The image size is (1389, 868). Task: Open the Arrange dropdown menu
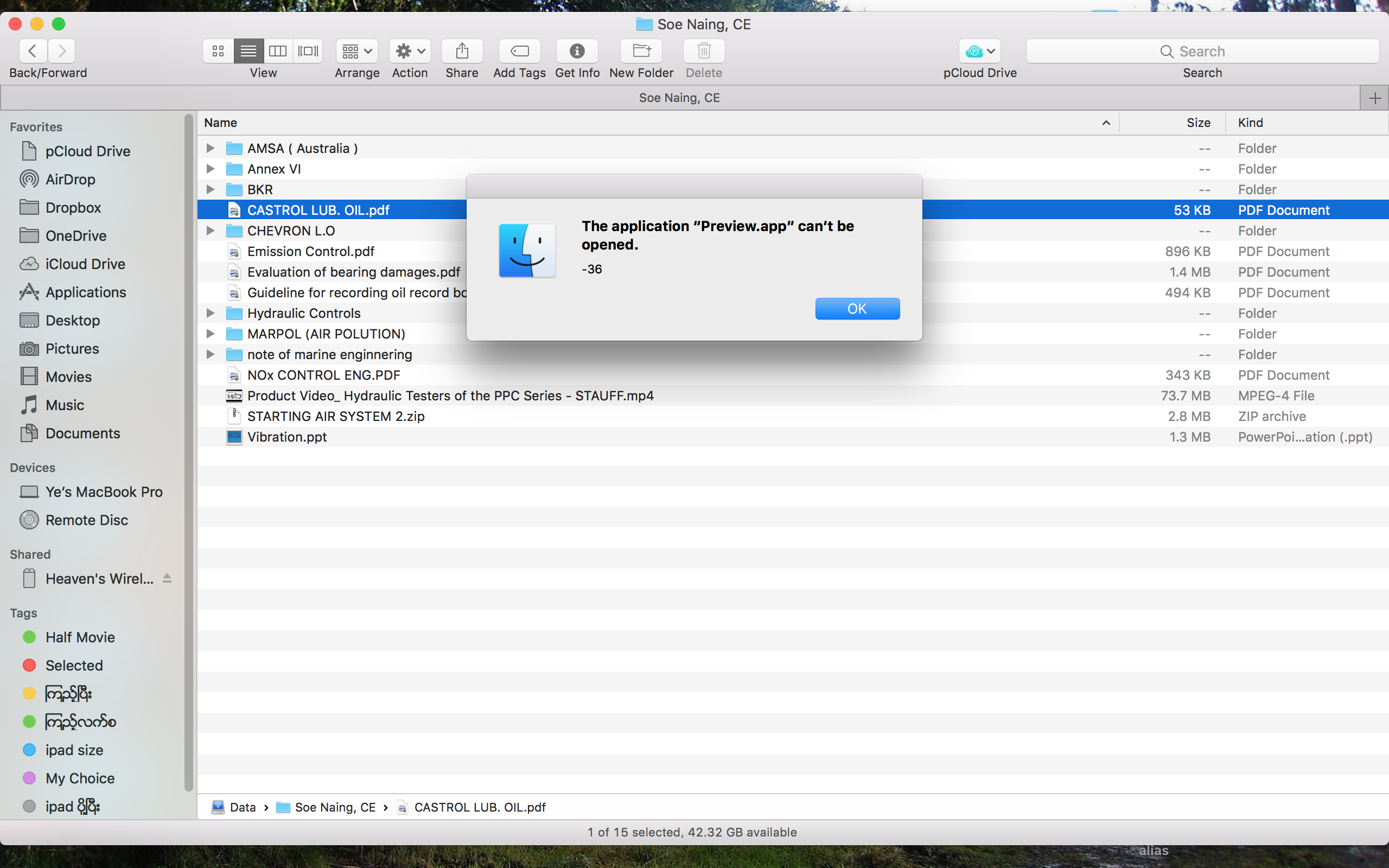point(356,51)
